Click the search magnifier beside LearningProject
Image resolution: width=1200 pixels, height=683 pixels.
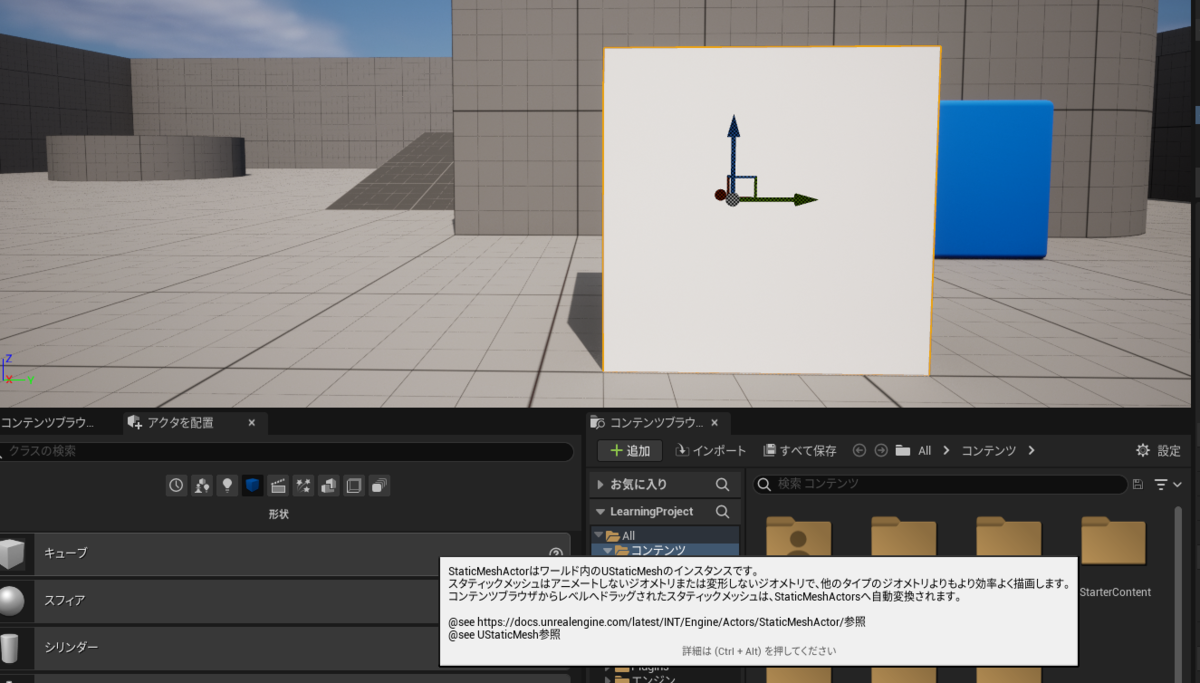pyautogui.click(x=722, y=511)
